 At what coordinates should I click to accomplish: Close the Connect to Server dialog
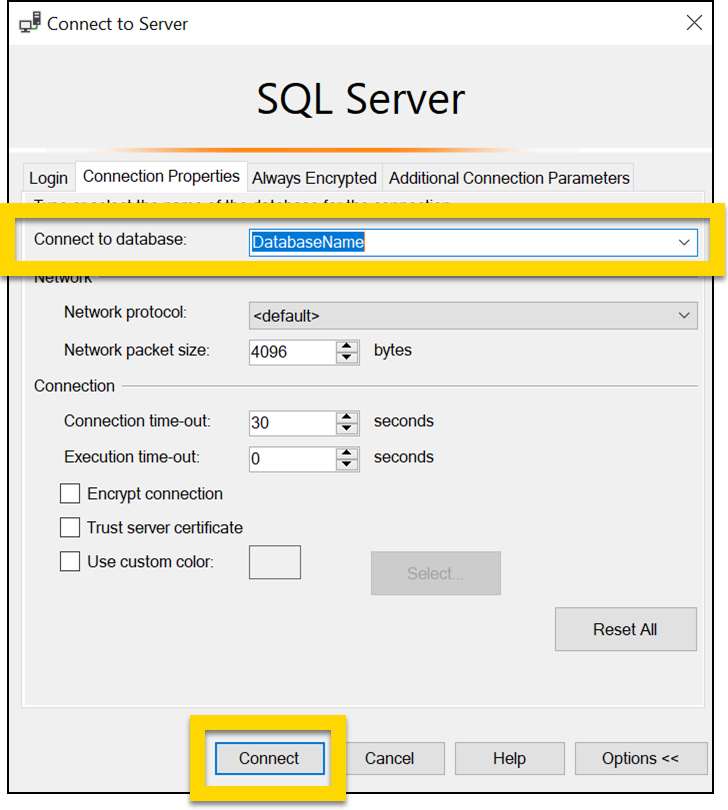pos(693,23)
